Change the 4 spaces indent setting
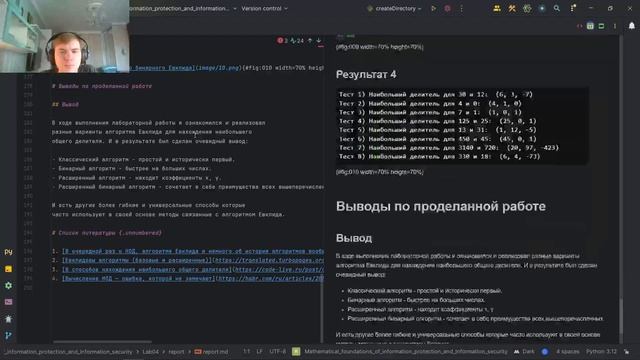The width and height of the screenshot is (640, 360). [x=567, y=351]
